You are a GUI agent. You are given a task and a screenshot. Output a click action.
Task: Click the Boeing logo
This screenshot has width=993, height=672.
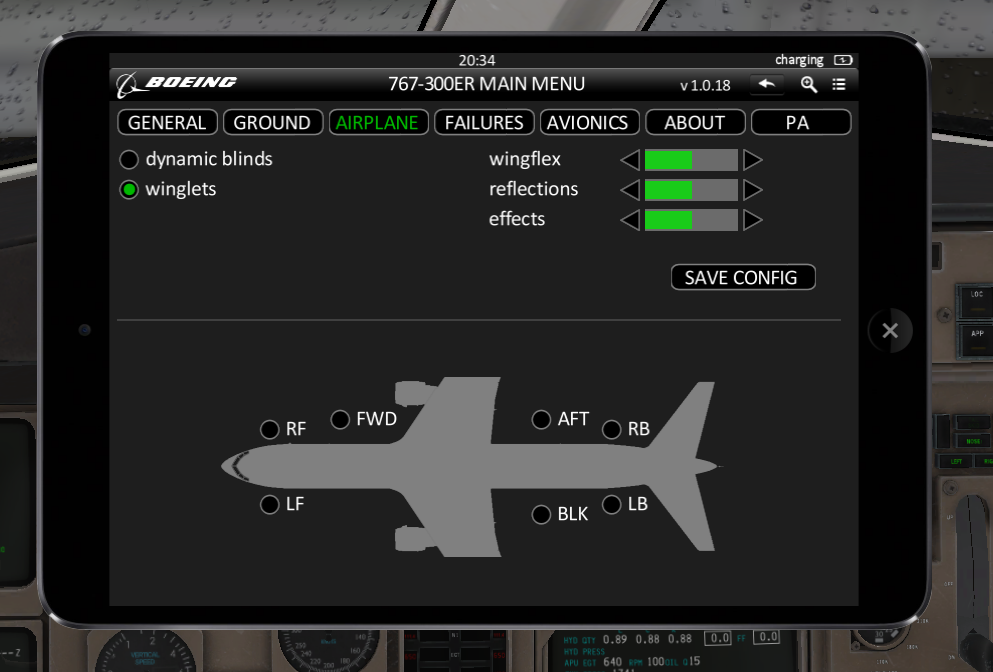coord(176,84)
